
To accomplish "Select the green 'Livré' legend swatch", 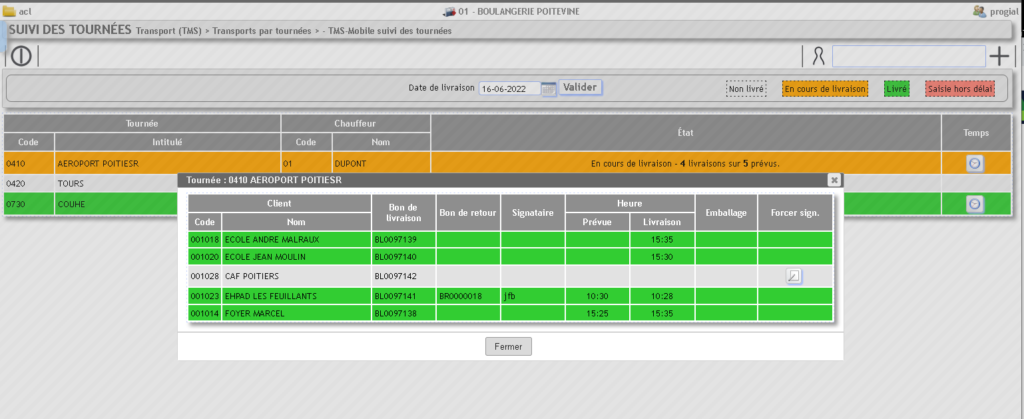I will [897, 89].
